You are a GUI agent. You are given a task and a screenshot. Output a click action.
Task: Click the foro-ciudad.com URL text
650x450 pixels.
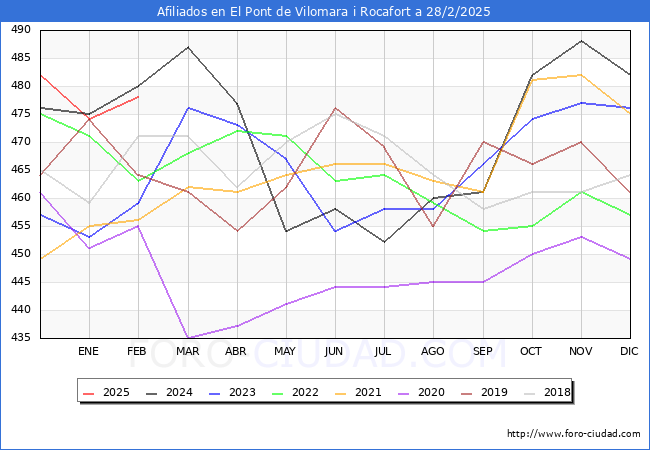pyautogui.click(x=574, y=434)
